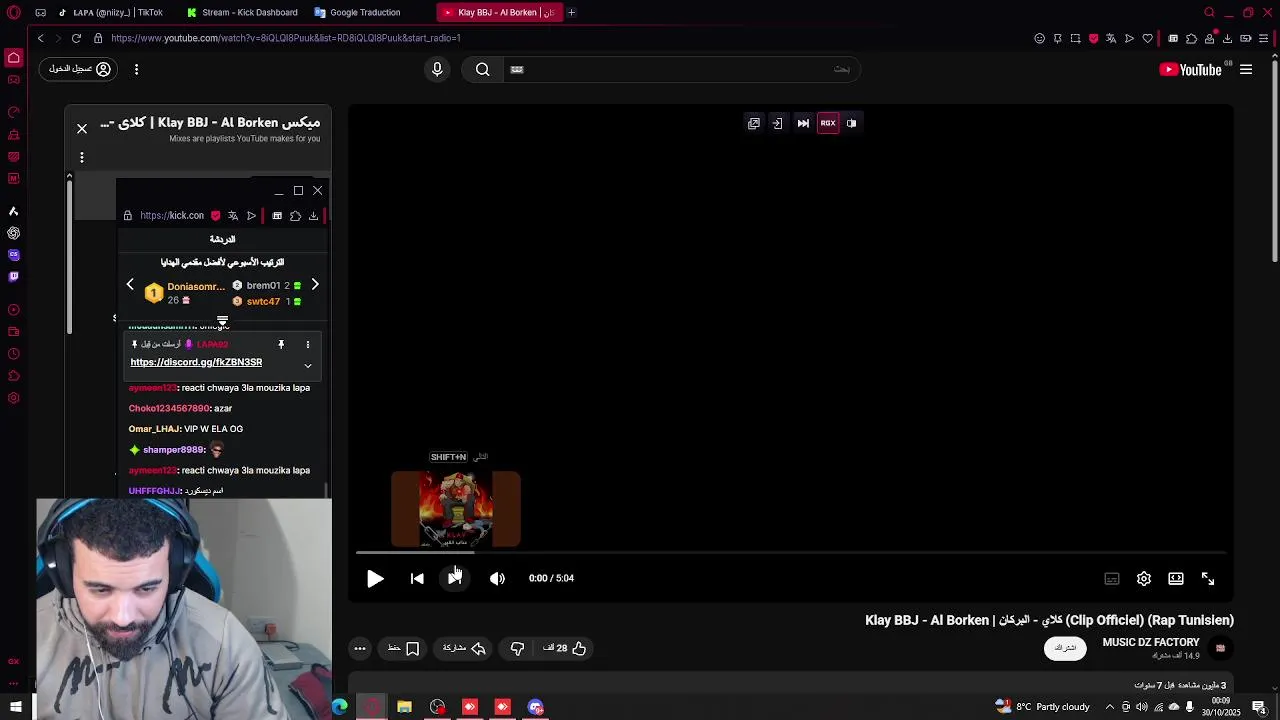1280x720 pixels.
Task: Switch player to theater mode
Action: 1176,578
